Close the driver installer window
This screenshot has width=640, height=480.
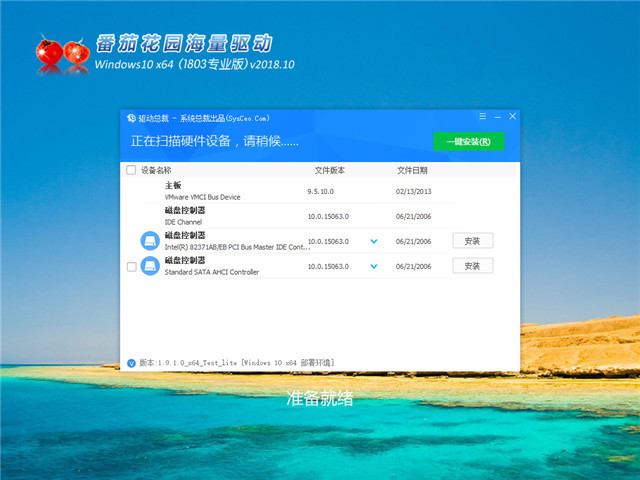(x=513, y=116)
